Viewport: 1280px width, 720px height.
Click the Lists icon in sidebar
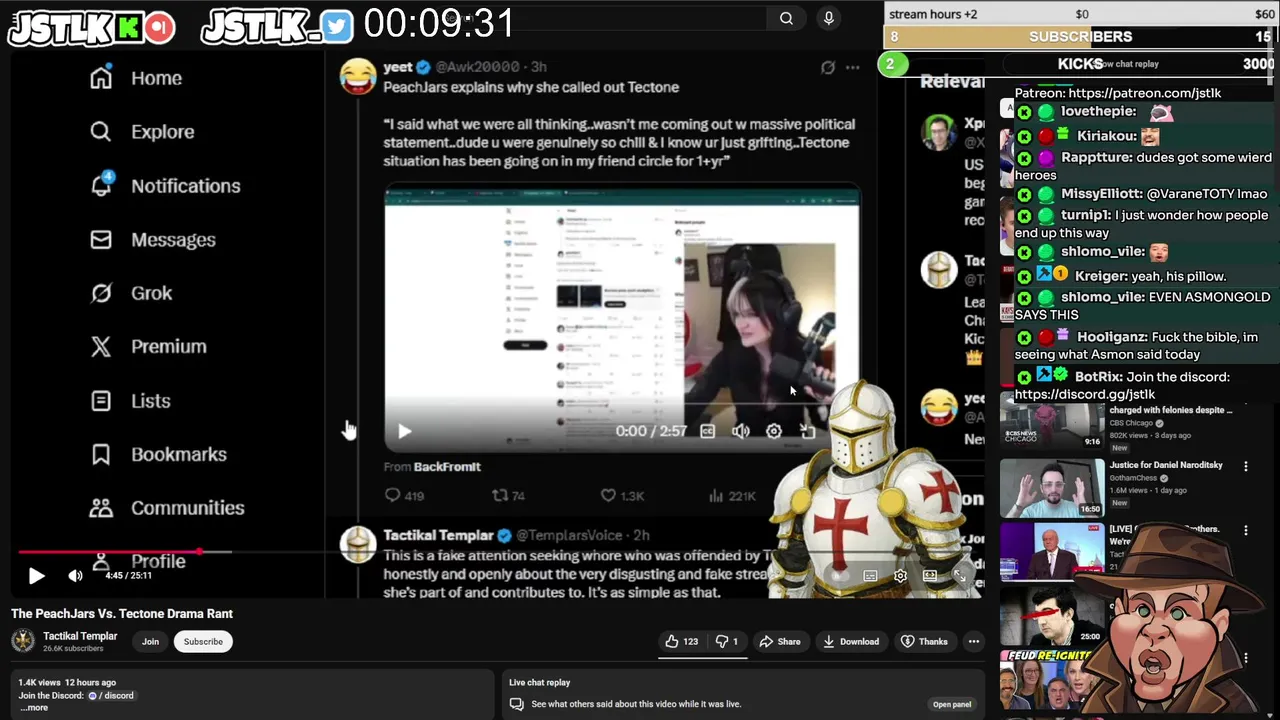(101, 401)
